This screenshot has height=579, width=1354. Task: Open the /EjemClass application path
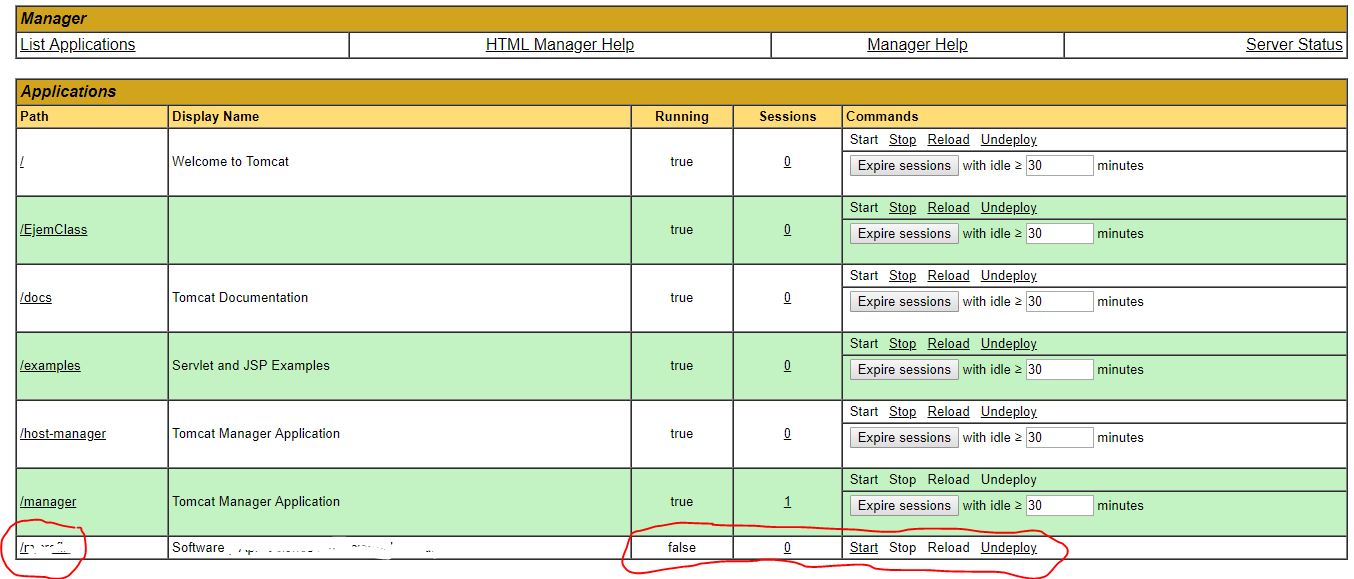[53, 229]
